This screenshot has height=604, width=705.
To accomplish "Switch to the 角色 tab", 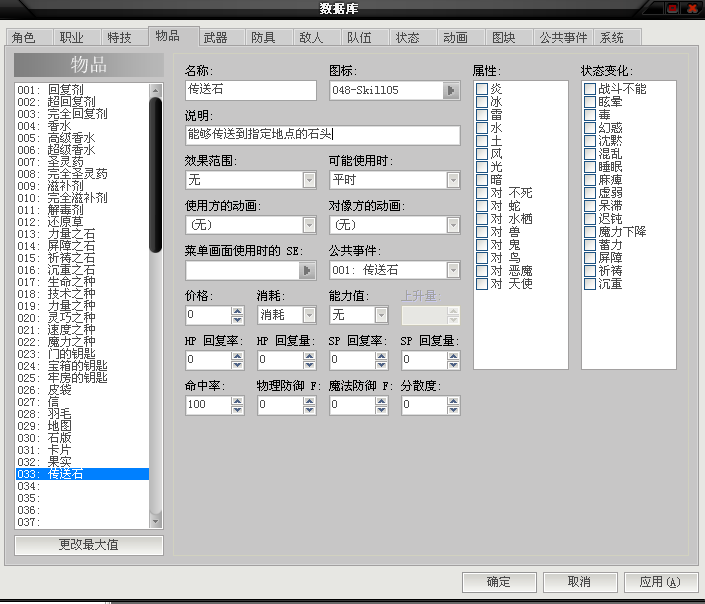I will 29,37.
